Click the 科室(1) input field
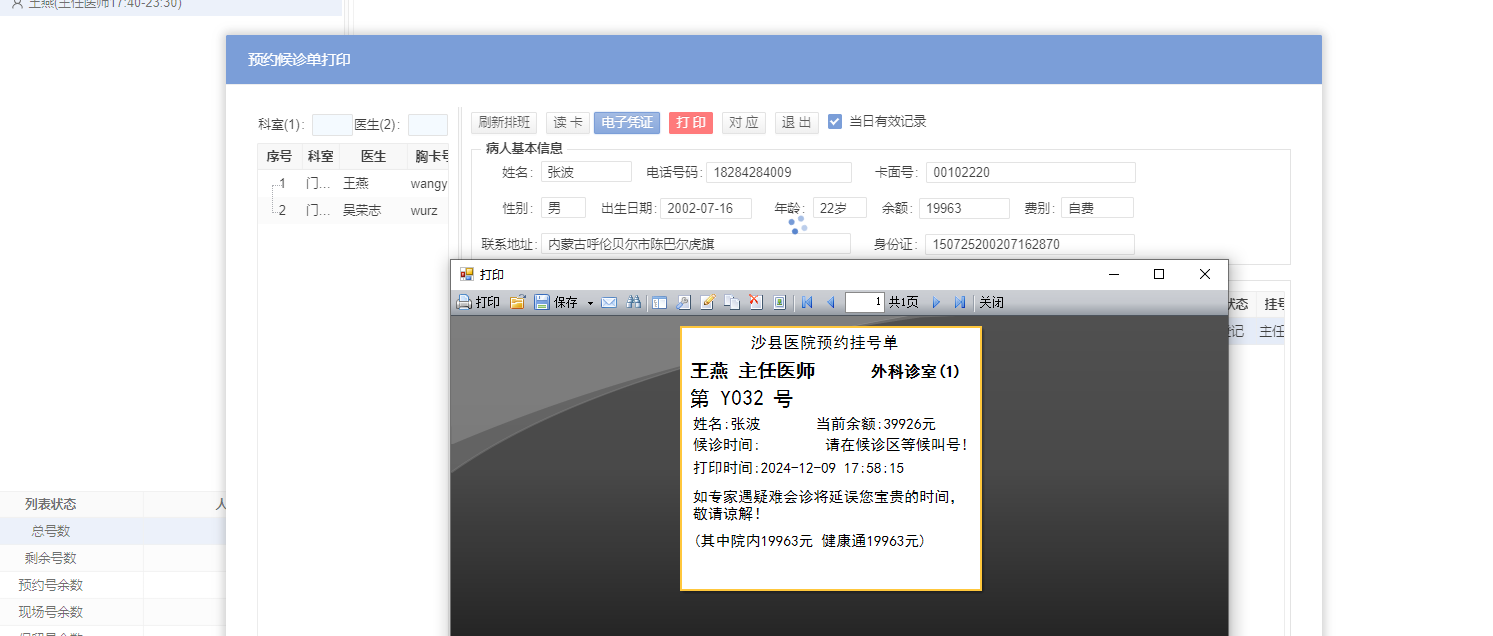The height and width of the screenshot is (636, 1493). [332, 125]
